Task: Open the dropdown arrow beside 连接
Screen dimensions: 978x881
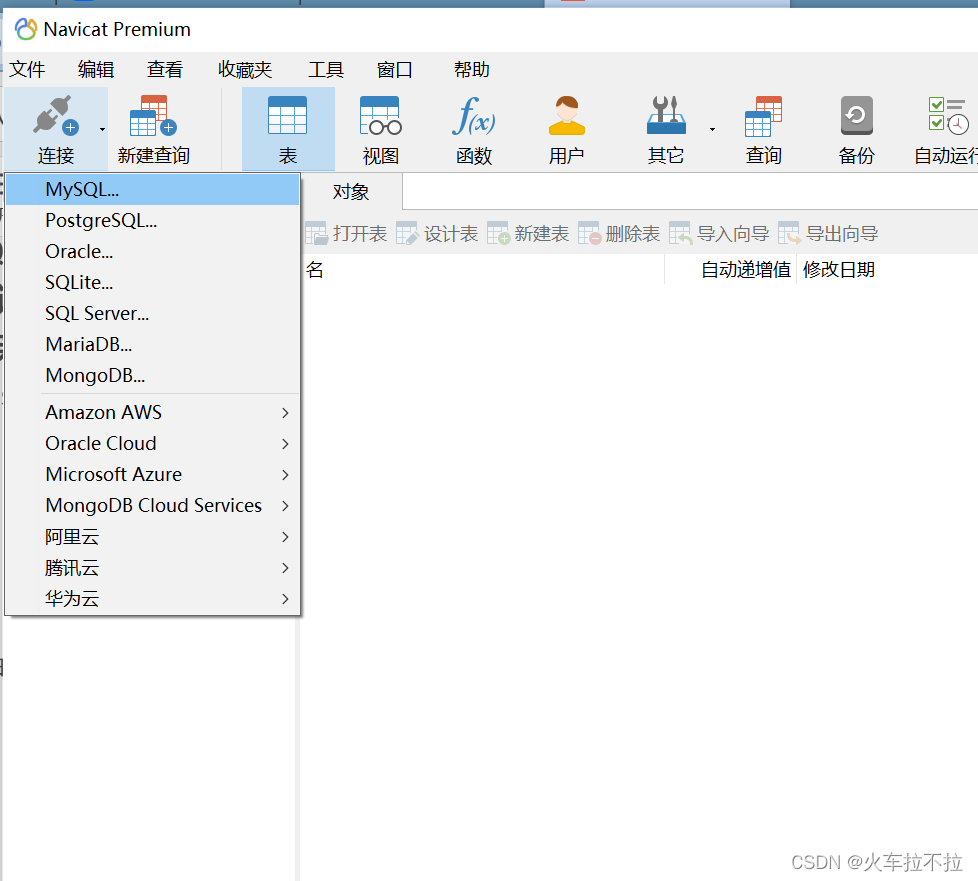Action: click(102, 129)
